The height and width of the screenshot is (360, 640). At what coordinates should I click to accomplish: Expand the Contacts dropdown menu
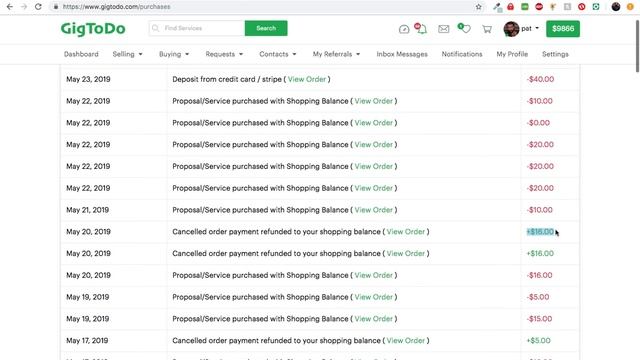point(278,54)
